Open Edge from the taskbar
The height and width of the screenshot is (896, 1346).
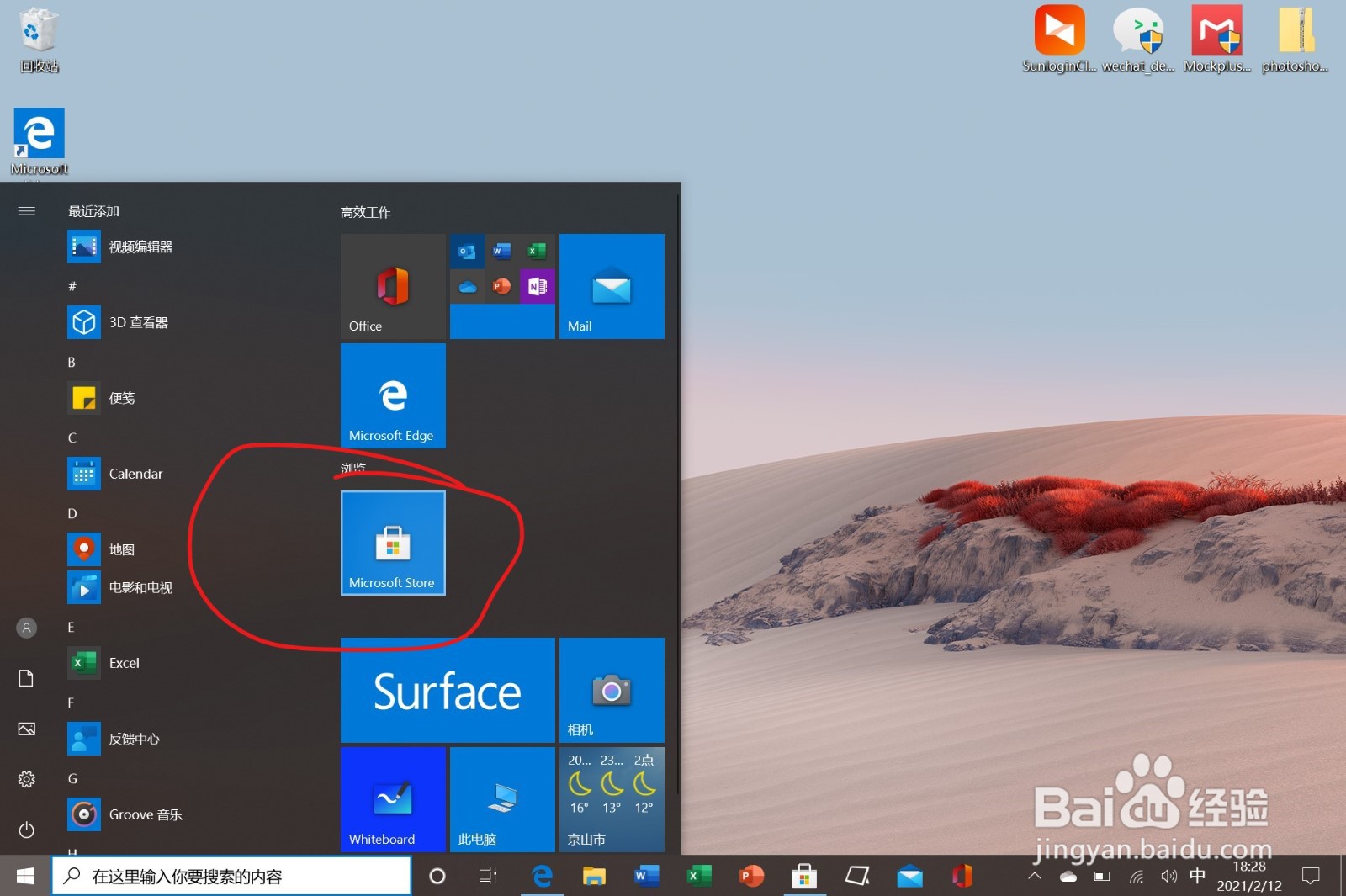543,876
